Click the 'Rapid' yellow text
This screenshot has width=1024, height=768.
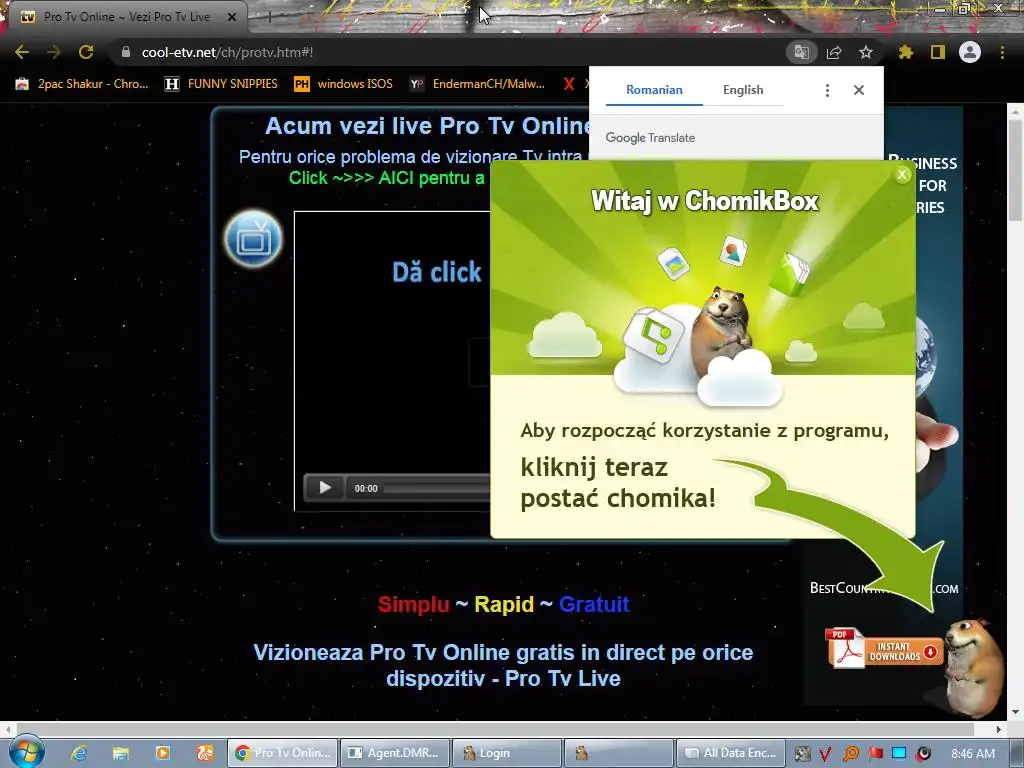504,604
